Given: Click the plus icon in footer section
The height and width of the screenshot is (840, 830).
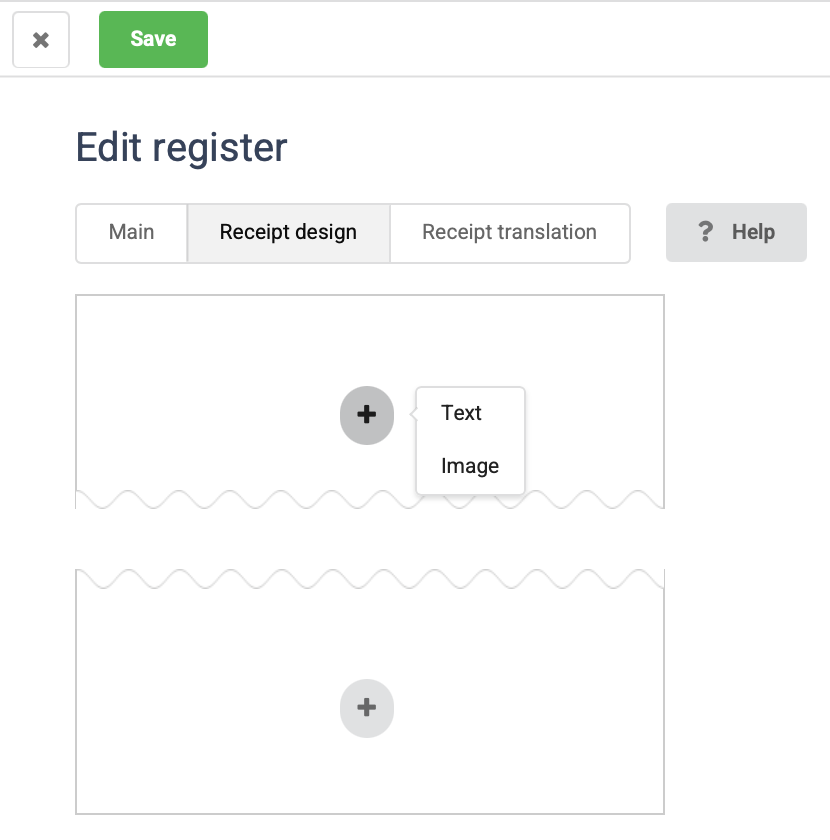Looking at the screenshot, I should (367, 707).
